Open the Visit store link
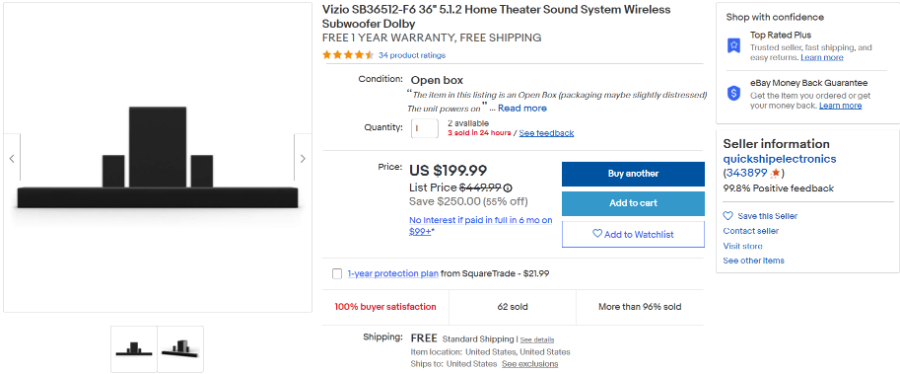This screenshot has width=900, height=374. [743, 246]
